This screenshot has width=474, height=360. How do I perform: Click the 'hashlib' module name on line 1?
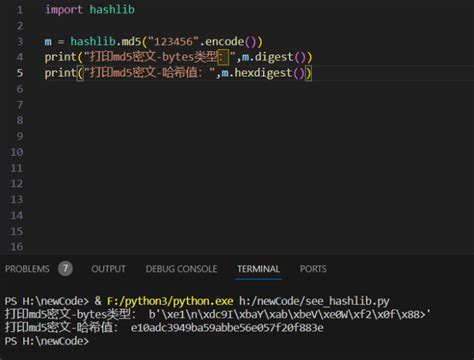pos(112,9)
